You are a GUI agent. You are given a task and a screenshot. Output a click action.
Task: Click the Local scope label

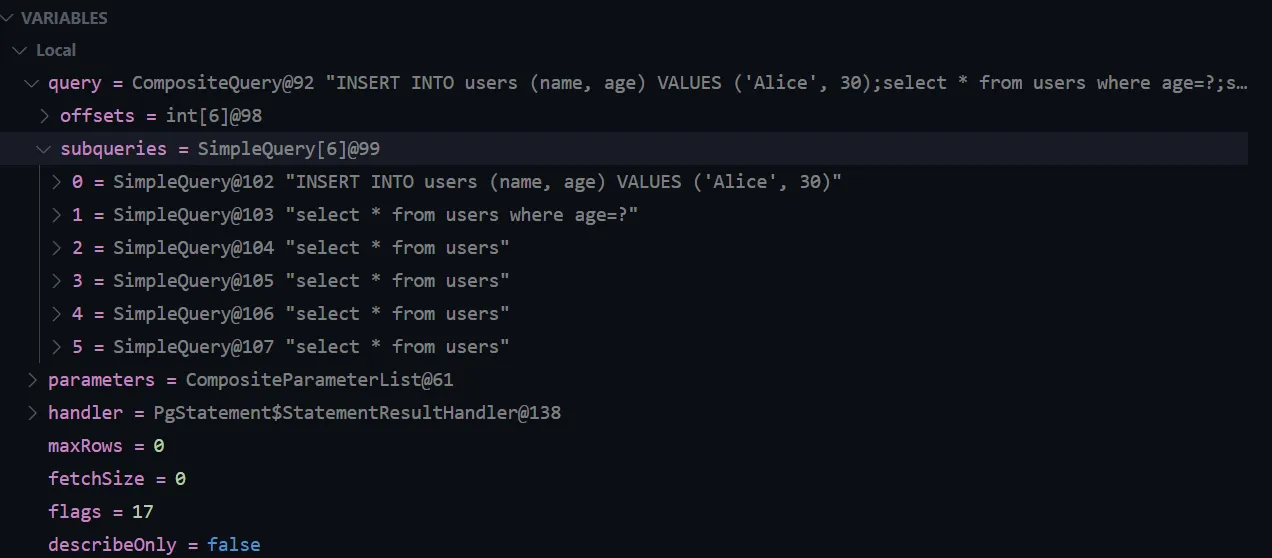point(56,50)
